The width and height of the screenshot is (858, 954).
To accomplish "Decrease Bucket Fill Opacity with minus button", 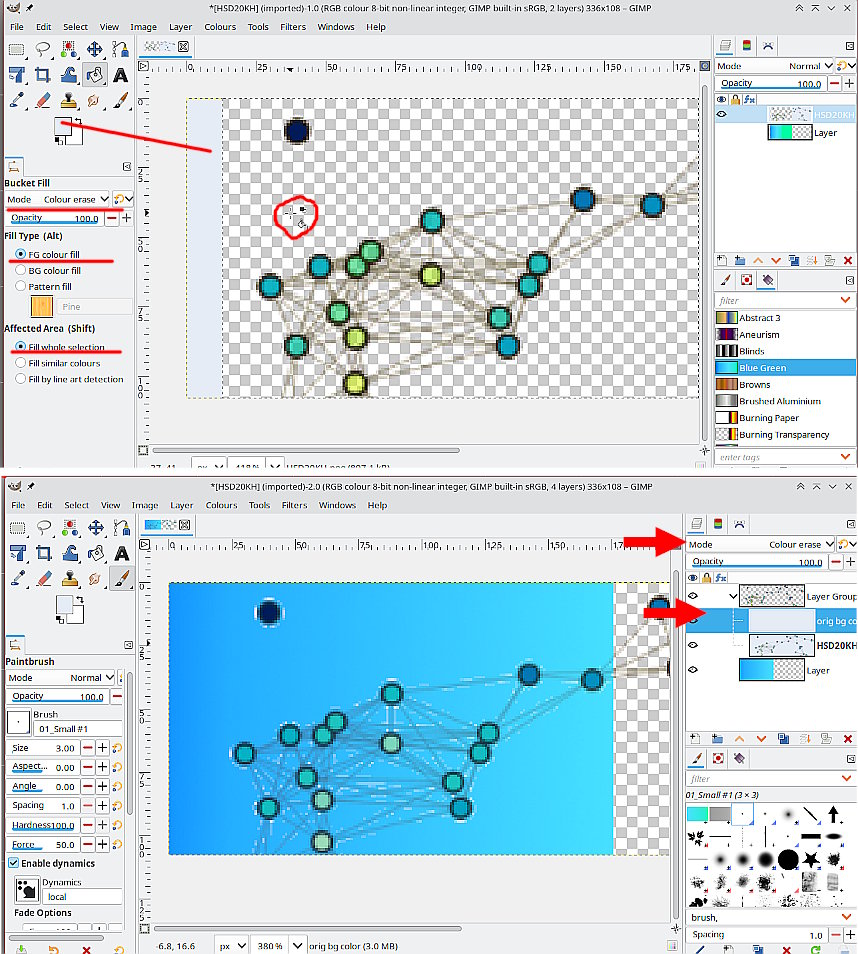I will pos(111,218).
